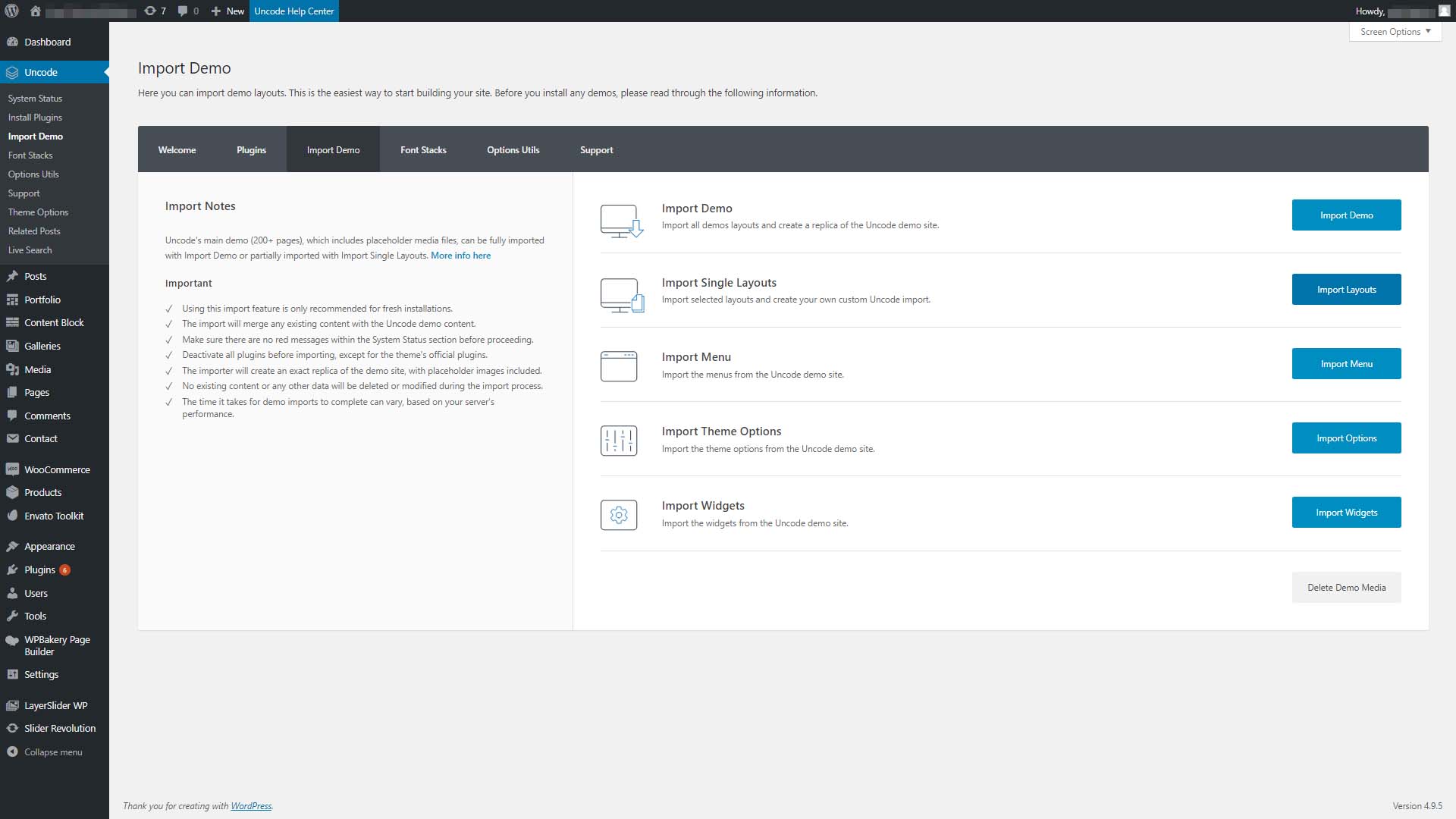Switch to the Plugins tab
1456x819 pixels.
(251, 149)
